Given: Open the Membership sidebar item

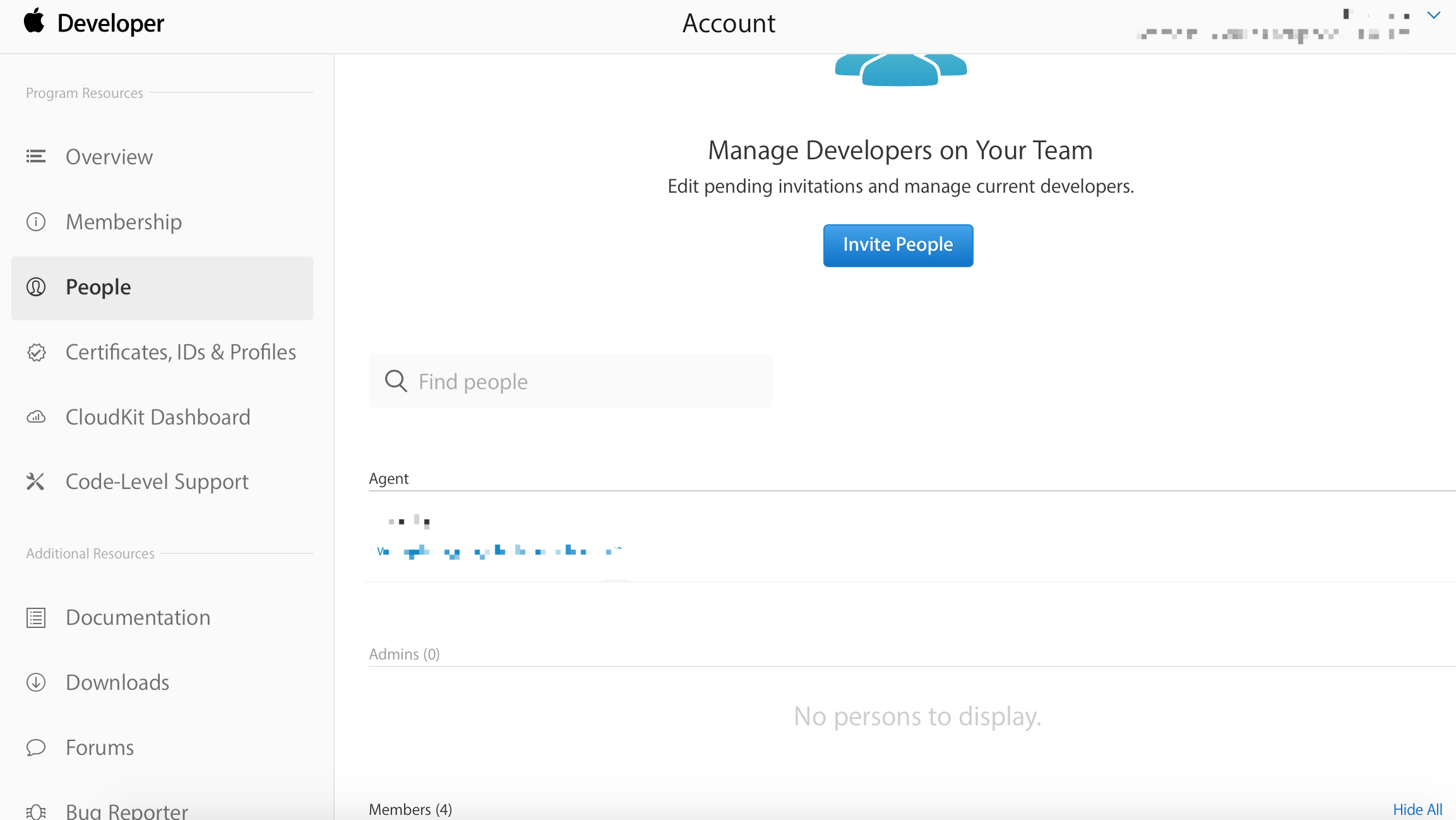Looking at the screenshot, I should tap(124, 222).
